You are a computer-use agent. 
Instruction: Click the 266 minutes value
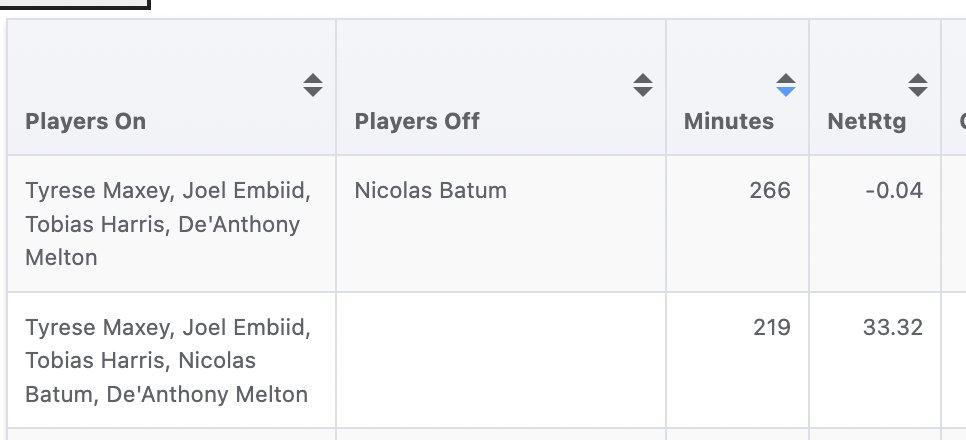click(769, 190)
